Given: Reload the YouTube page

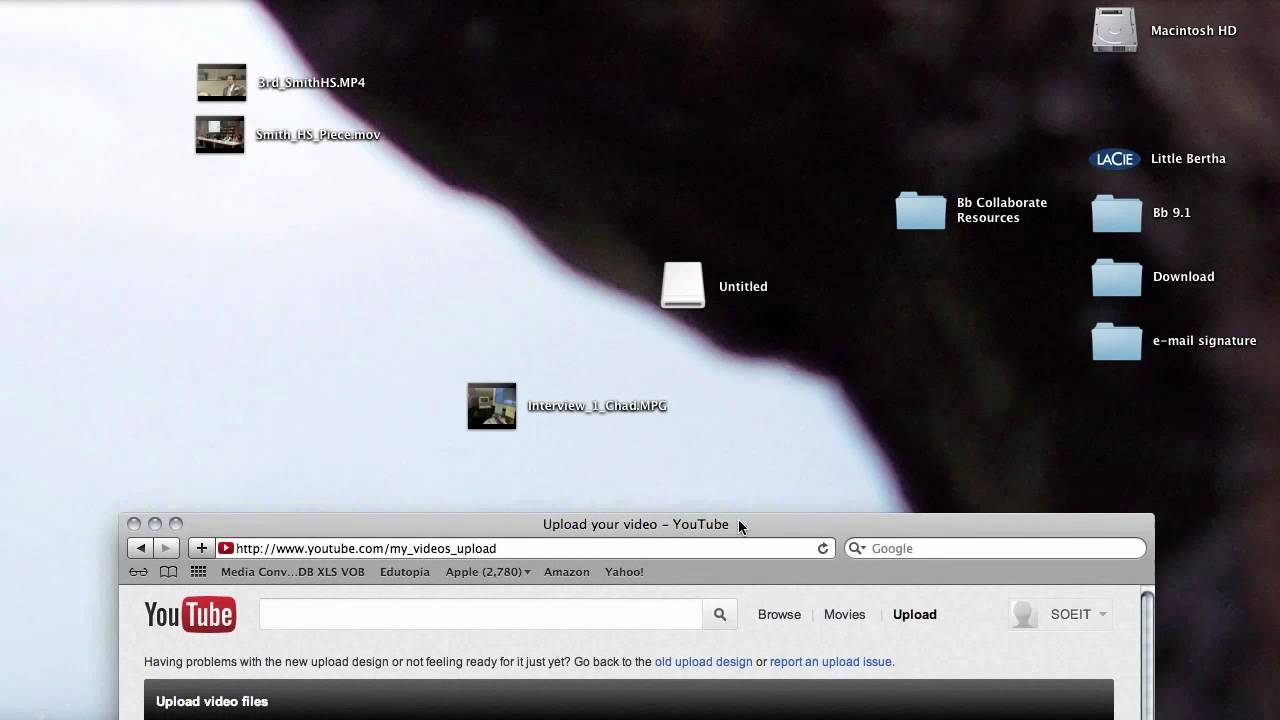Looking at the screenshot, I should pyautogui.click(x=823, y=548).
